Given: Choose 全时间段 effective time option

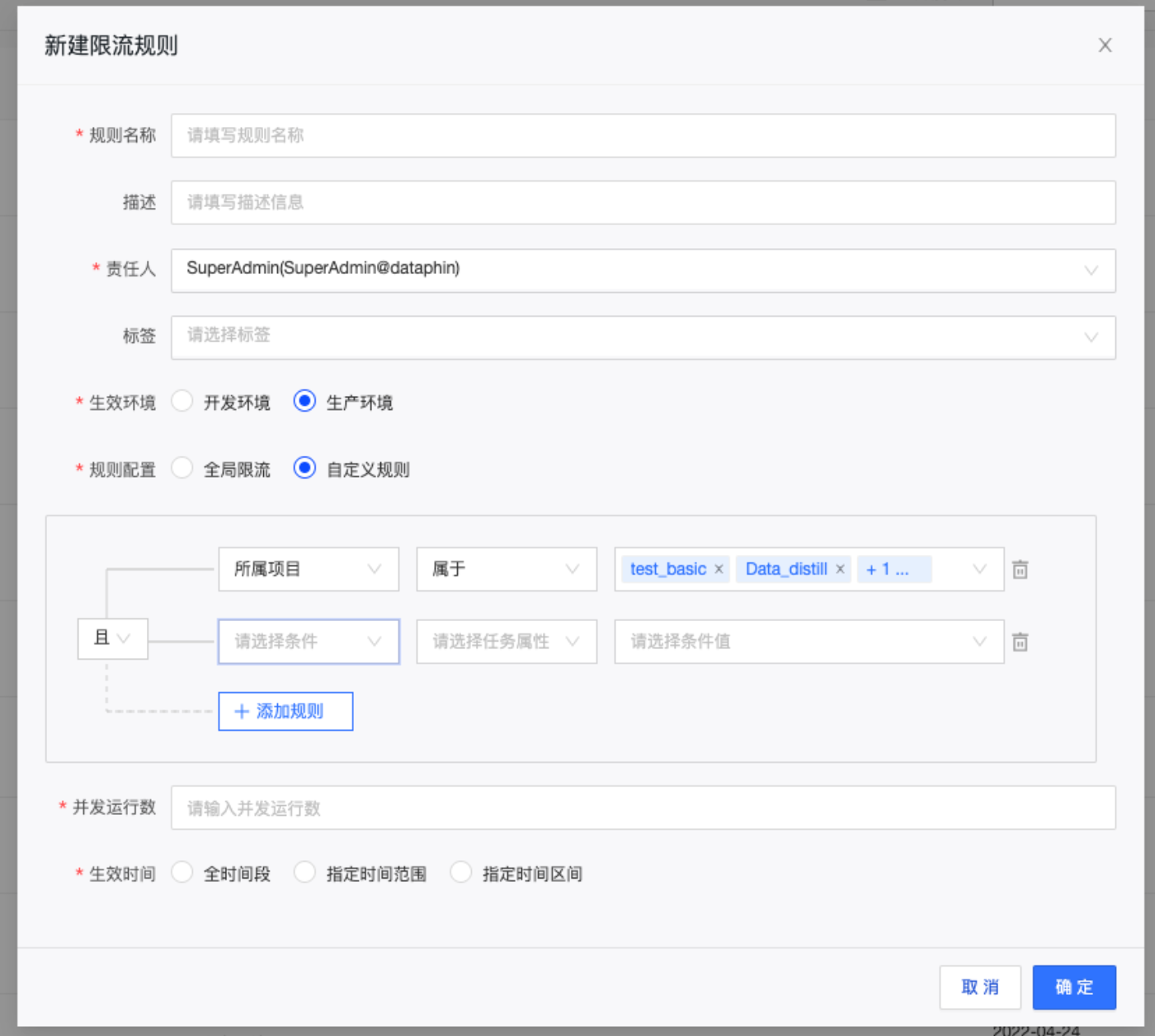Looking at the screenshot, I should click(181, 872).
